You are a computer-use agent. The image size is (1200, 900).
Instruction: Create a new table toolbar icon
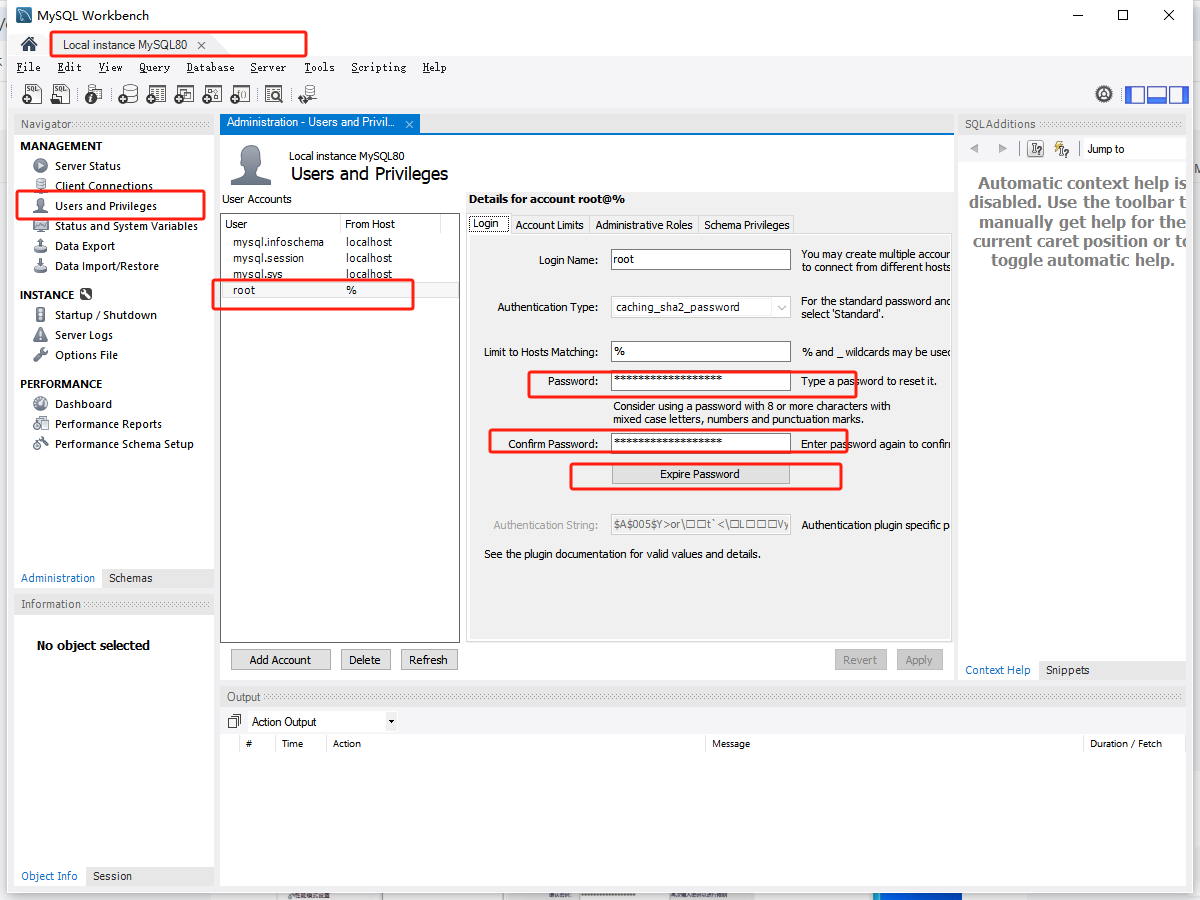pos(156,94)
